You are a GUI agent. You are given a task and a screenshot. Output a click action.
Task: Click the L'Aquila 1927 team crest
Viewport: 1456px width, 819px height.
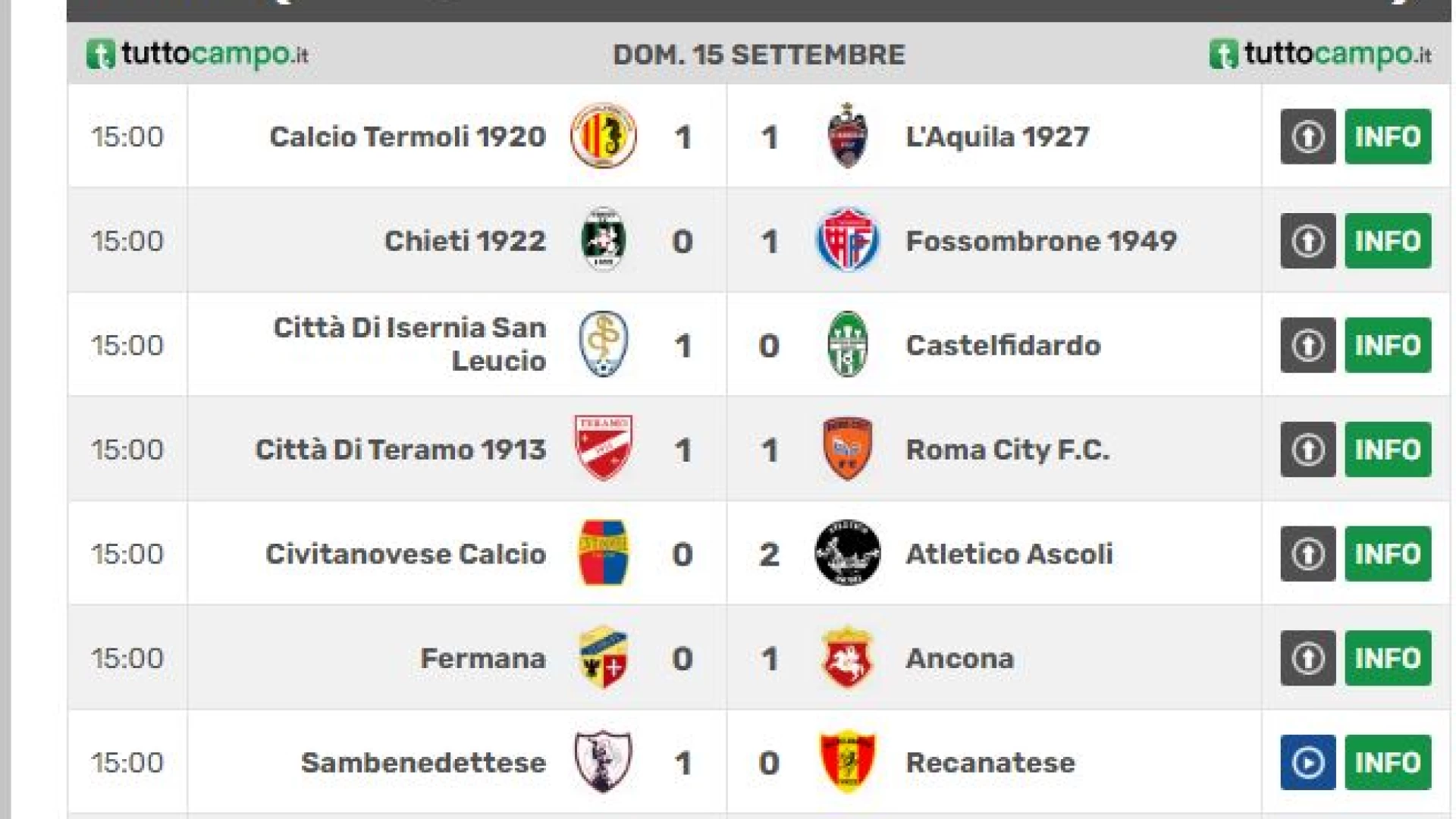coord(847,136)
